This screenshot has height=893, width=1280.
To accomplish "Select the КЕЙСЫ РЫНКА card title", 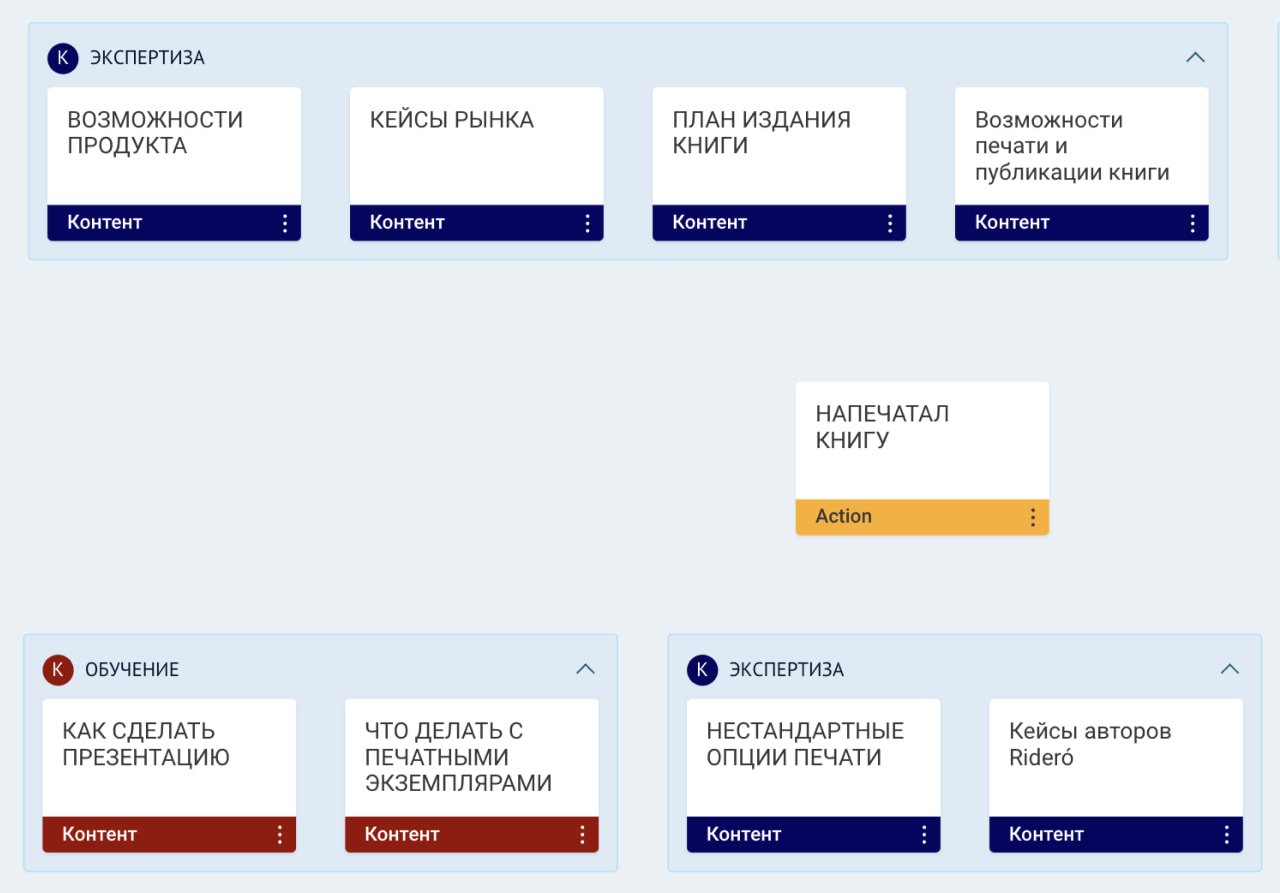I will (452, 120).
